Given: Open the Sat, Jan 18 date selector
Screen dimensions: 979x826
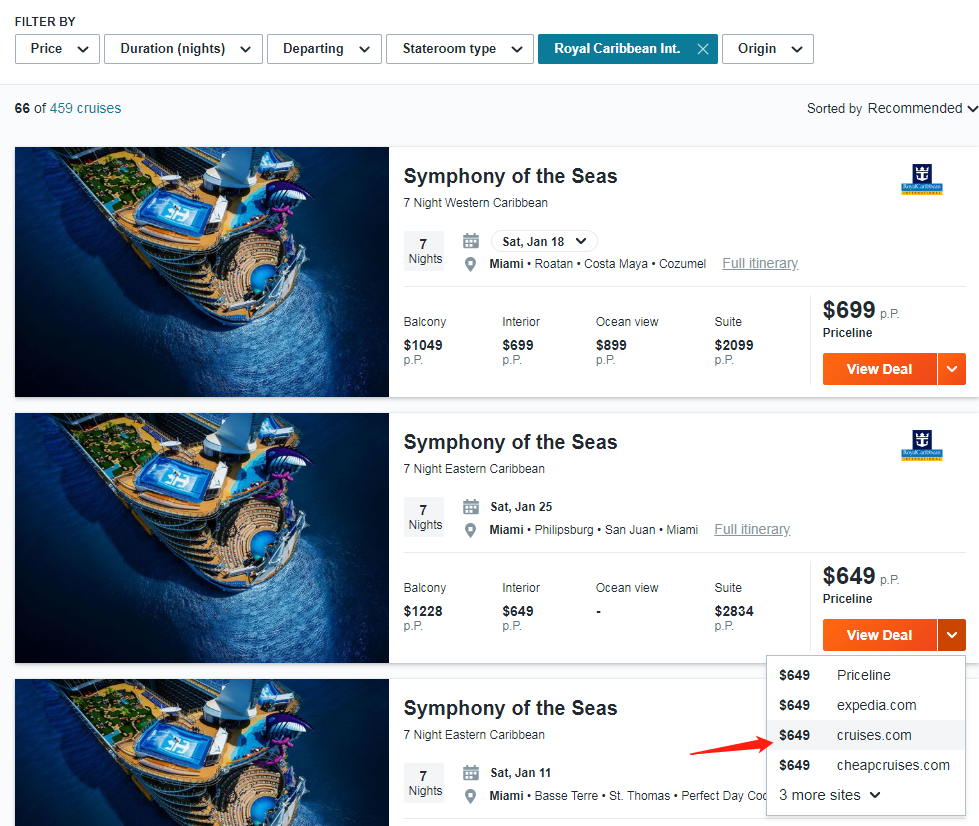Looking at the screenshot, I should [x=544, y=241].
